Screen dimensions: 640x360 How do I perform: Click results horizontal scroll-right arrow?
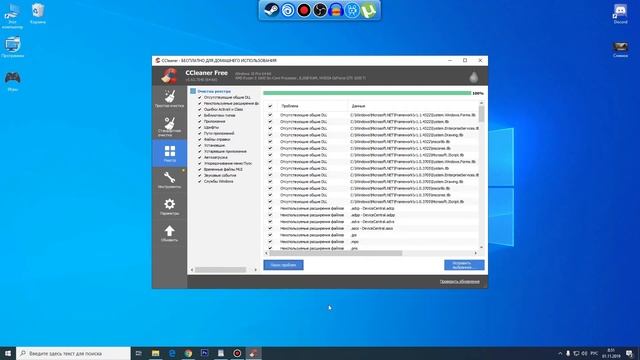pos(476,253)
